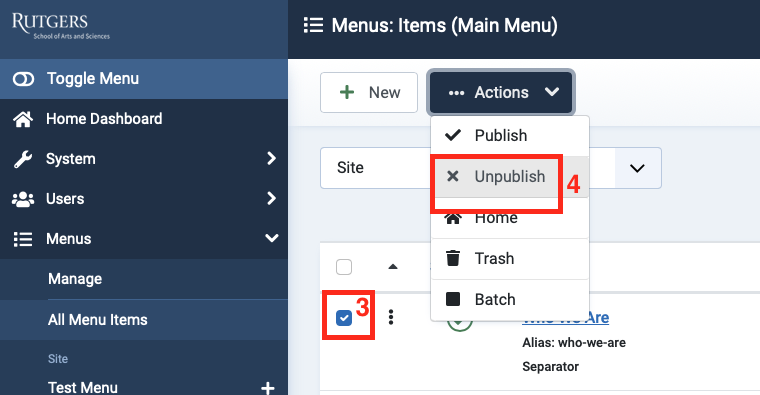Expand the System submenu chevron

click(271, 158)
